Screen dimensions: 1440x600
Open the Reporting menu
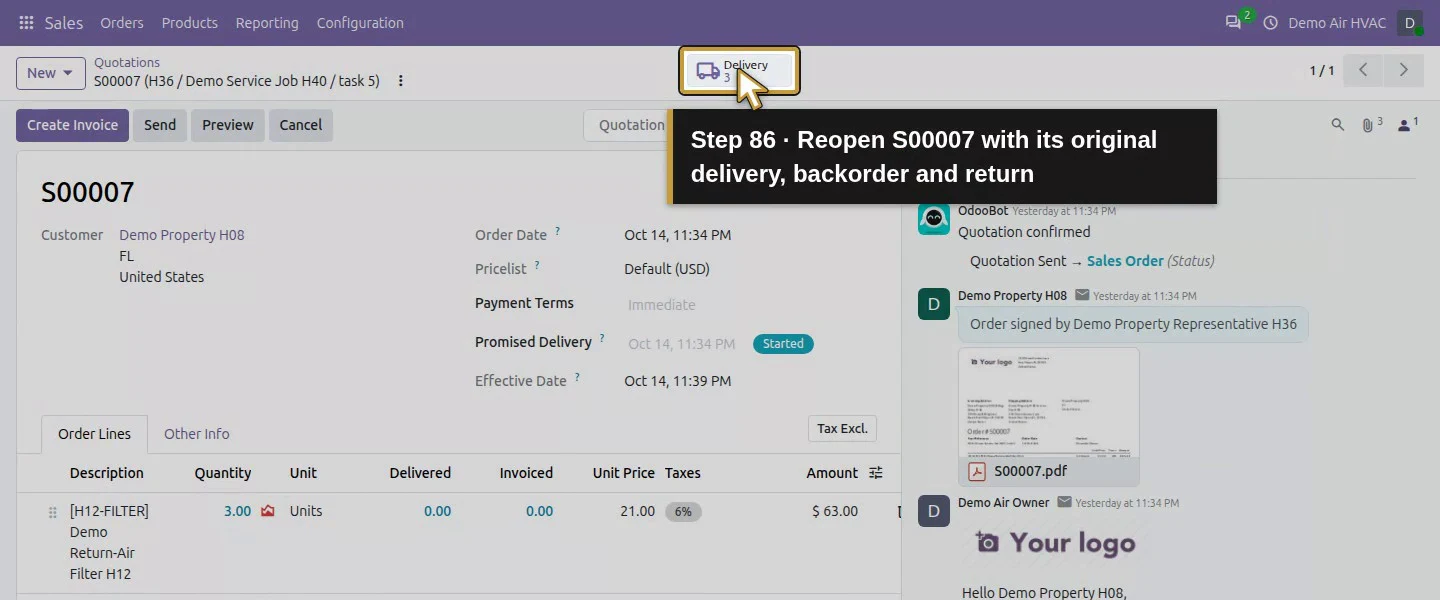[267, 23]
